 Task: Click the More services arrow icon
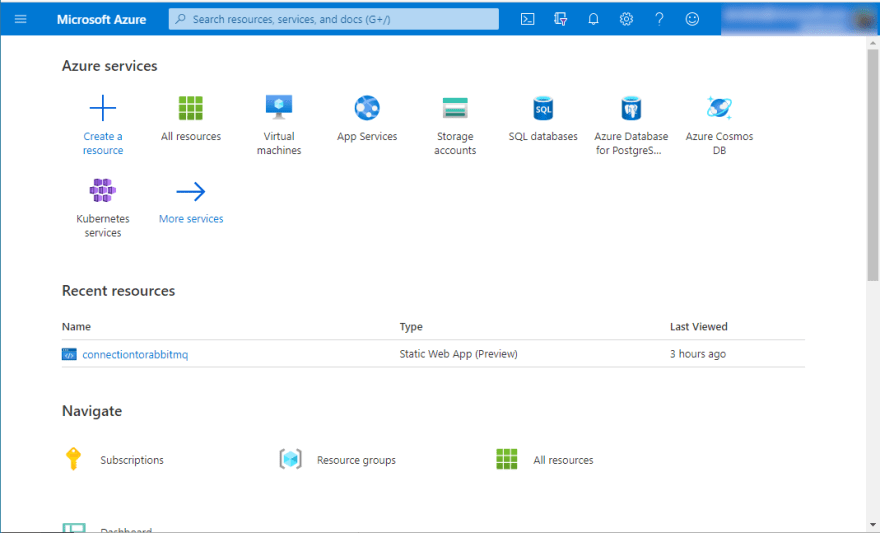pos(191,191)
